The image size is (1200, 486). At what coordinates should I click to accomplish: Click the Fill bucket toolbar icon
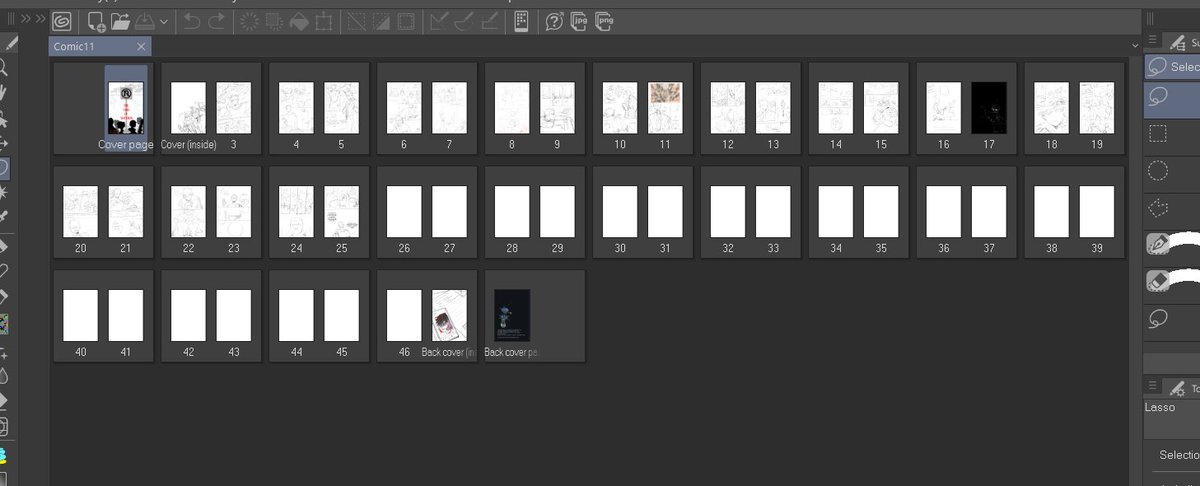pyautogui.click(x=298, y=21)
